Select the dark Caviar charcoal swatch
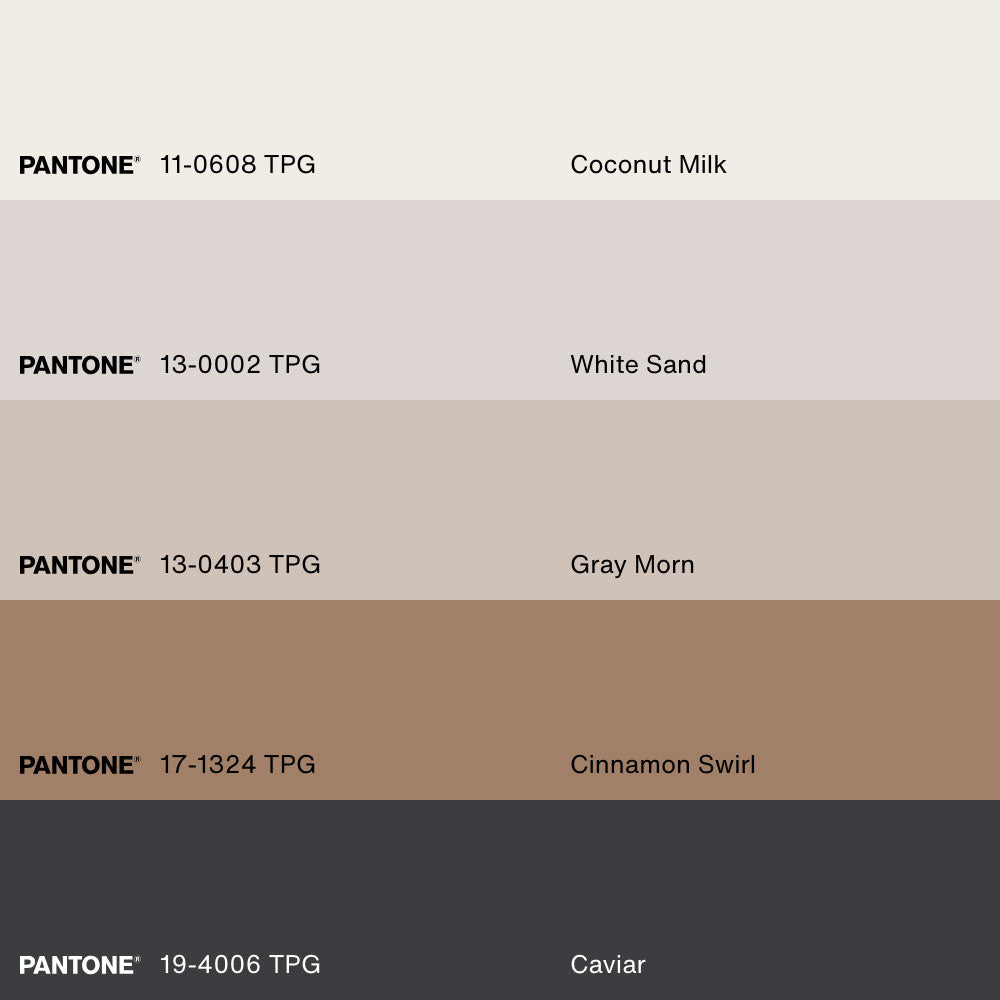1000x1000 pixels. tap(500, 880)
